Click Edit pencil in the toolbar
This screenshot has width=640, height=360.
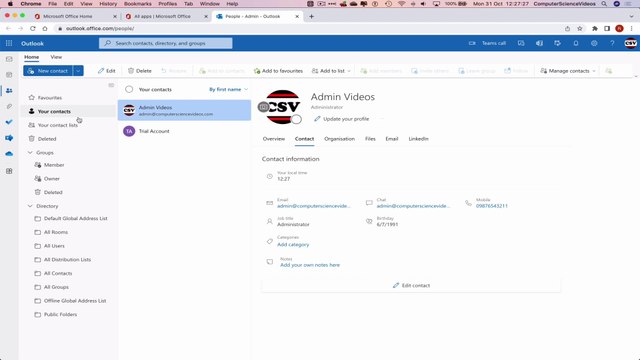(x=107, y=71)
